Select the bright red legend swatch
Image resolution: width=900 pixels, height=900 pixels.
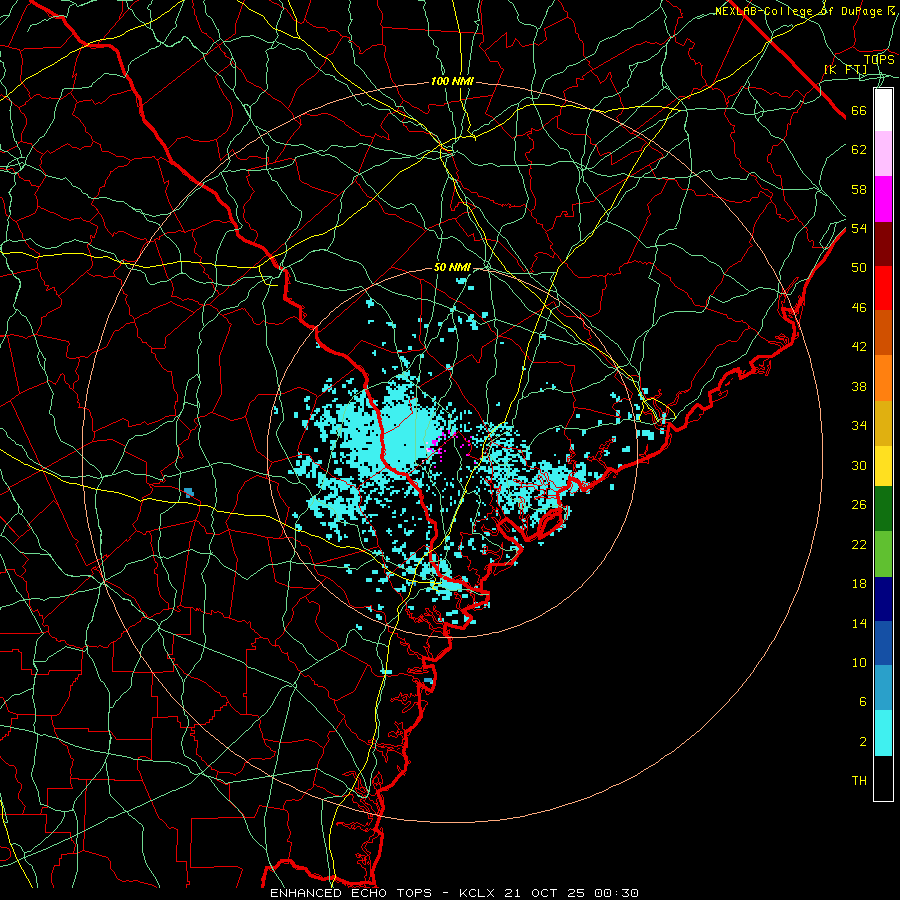(883, 288)
